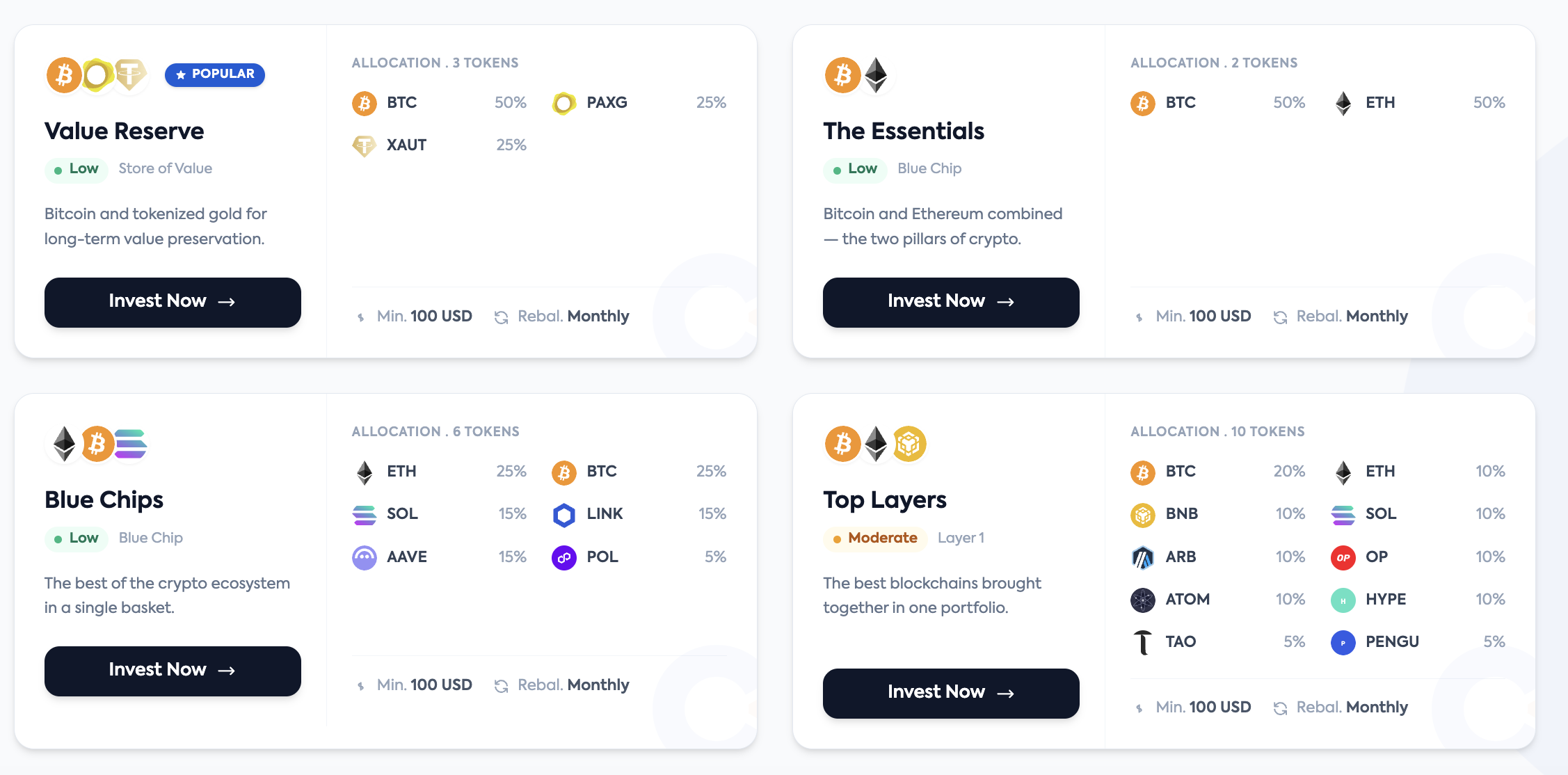Open the Blue Chips card title

click(x=104, y=500)
